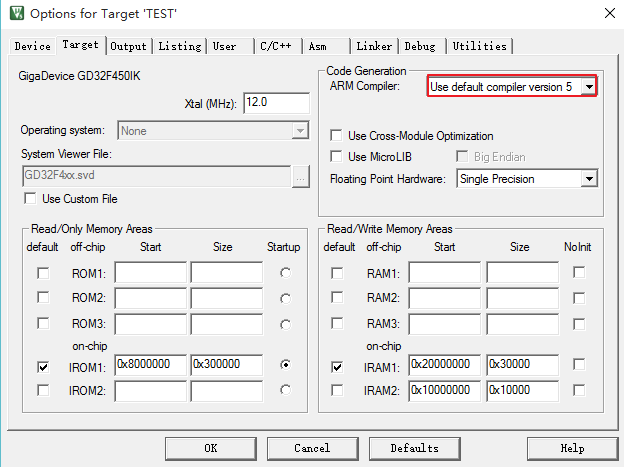624x467 pixels.
Task: Click the ROM2 Start field
Action: coord(150,298)
